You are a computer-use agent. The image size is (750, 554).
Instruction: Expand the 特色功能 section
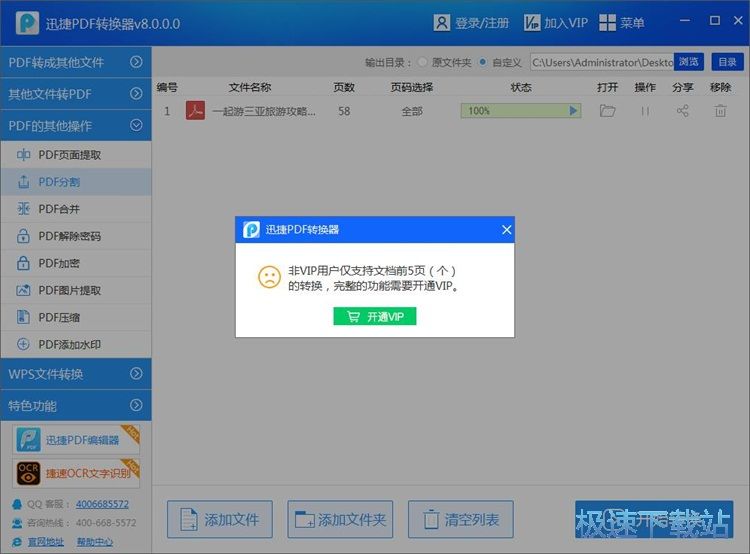76,406
